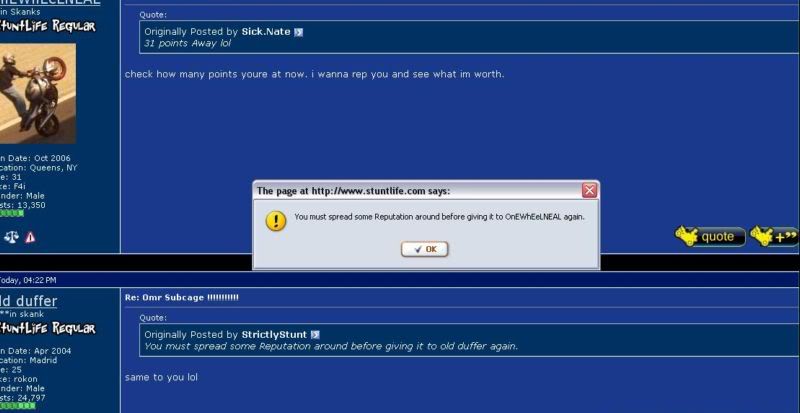Click the post title 'Re: Omr Subcage'
Viewport: 800px width, 413px height.
(x=182, y=298)
